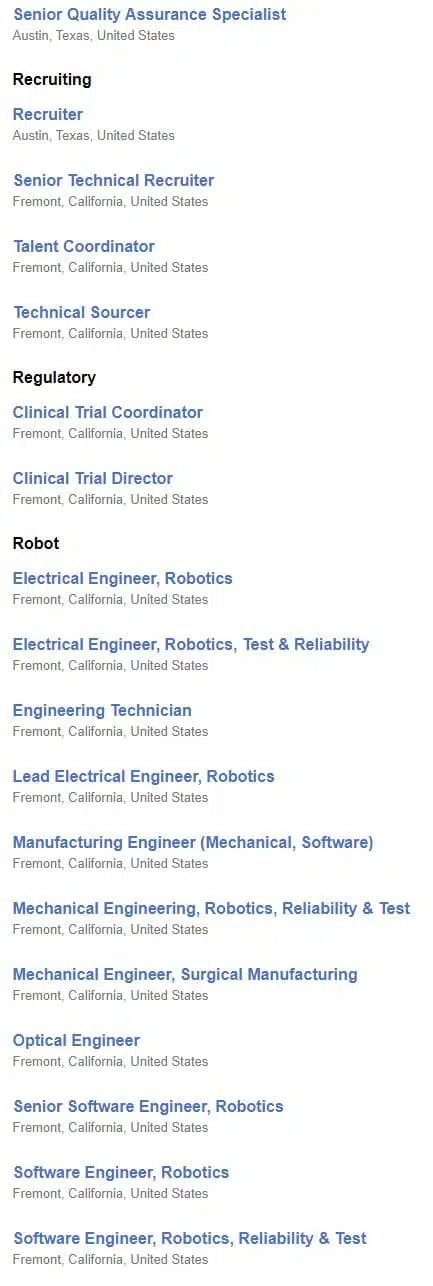Click the Regulatory section heading
Screen dimensions: 433x1286
[x=54, y=378]
